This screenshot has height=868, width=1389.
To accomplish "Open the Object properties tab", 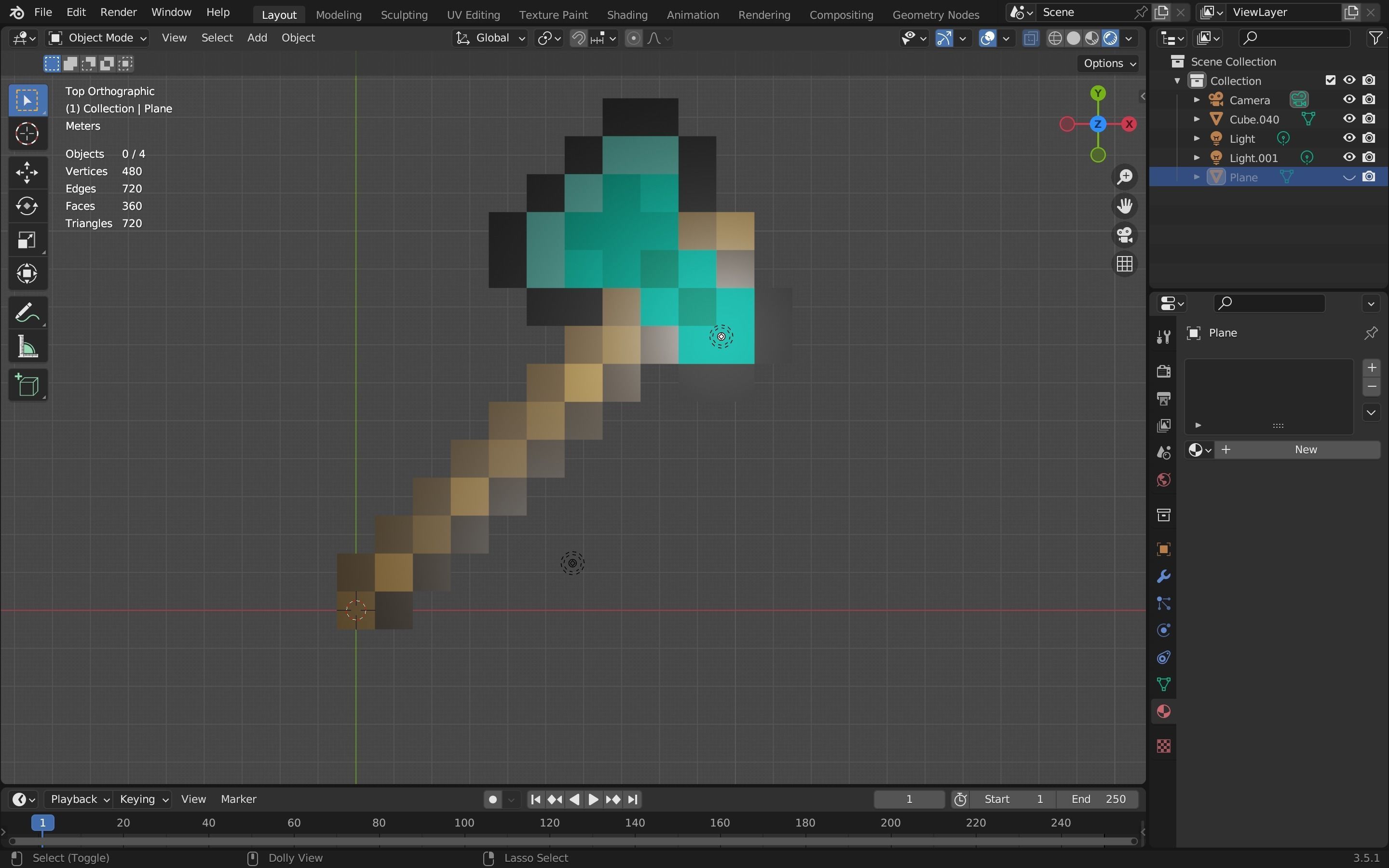I will [x=1163, y=549].
